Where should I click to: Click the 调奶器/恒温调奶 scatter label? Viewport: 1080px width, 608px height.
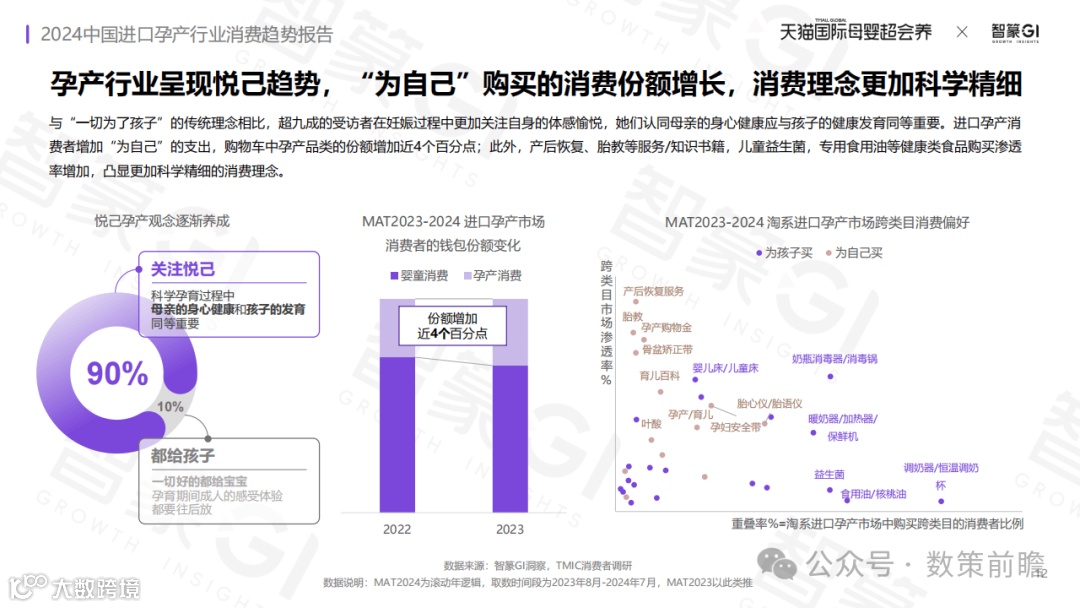tap(941, 468)
